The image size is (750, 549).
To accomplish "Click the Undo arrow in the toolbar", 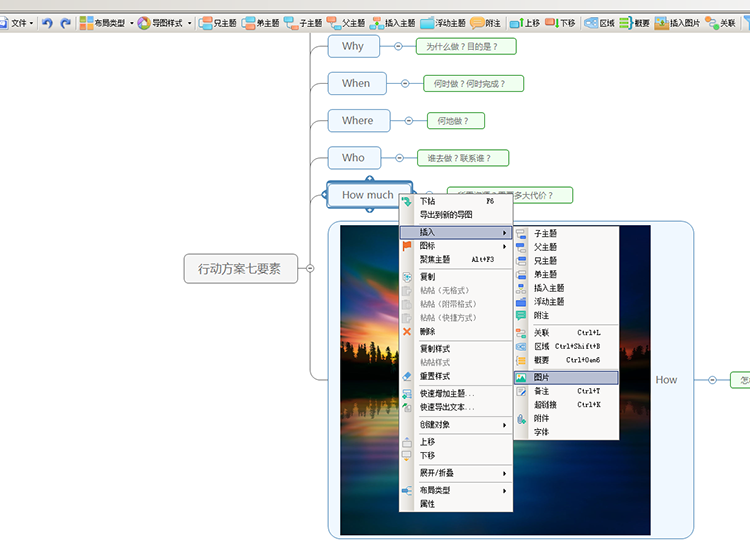I will coord(47,22).
